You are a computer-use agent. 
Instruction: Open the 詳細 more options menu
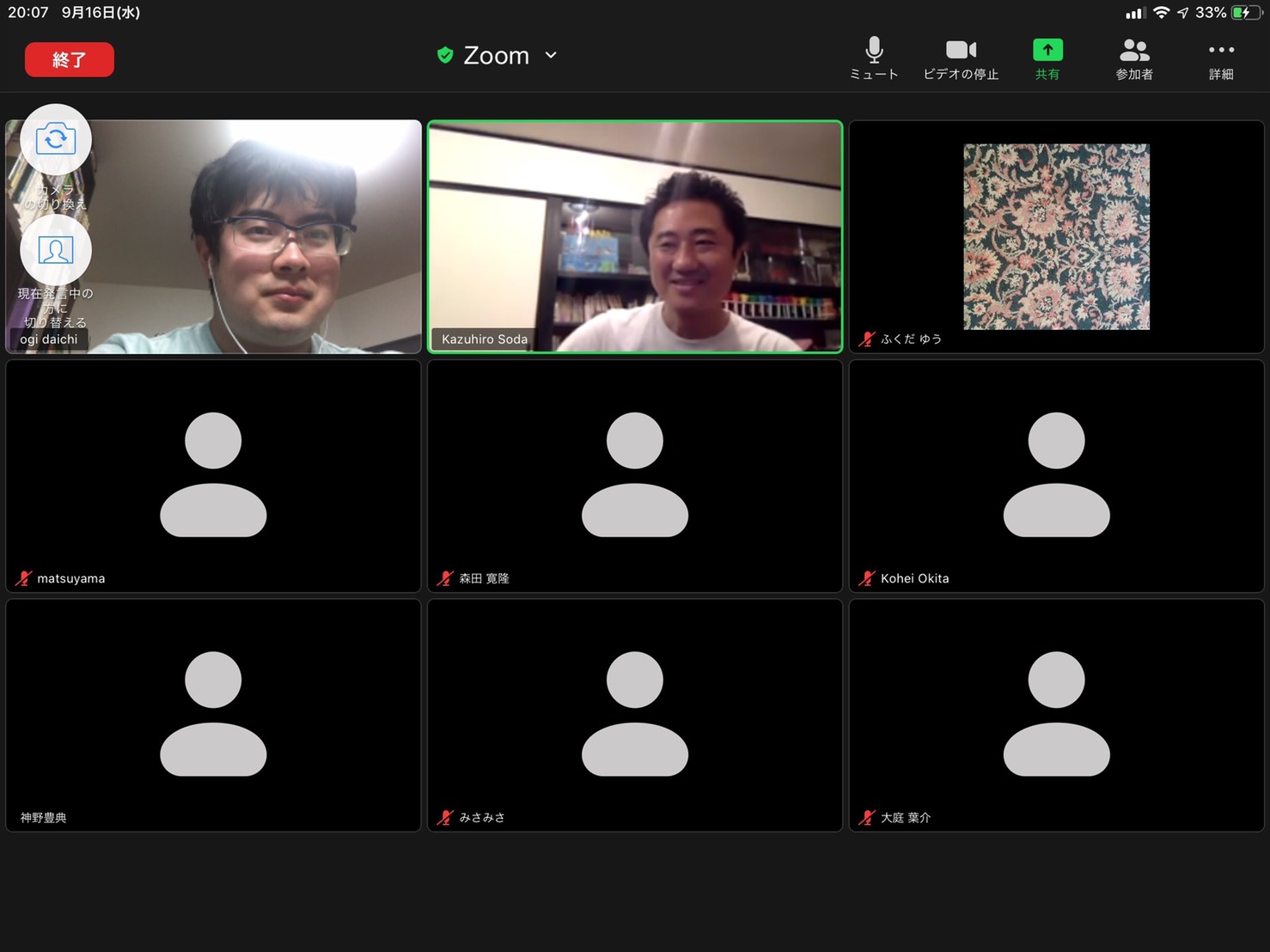[1221, 51]
